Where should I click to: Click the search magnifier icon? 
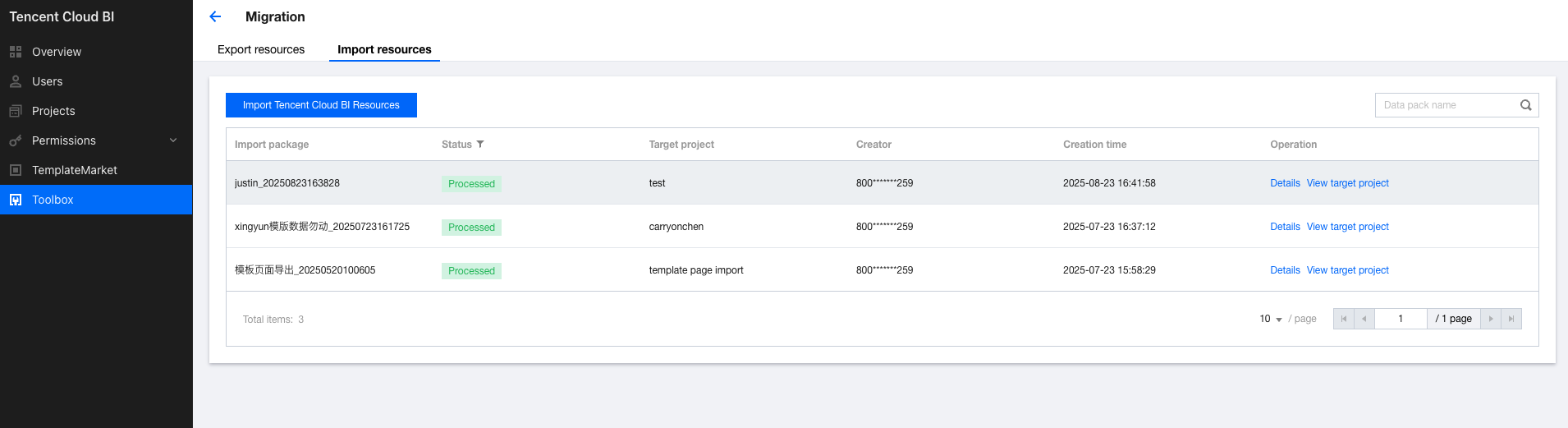[x=1525, y=105]
